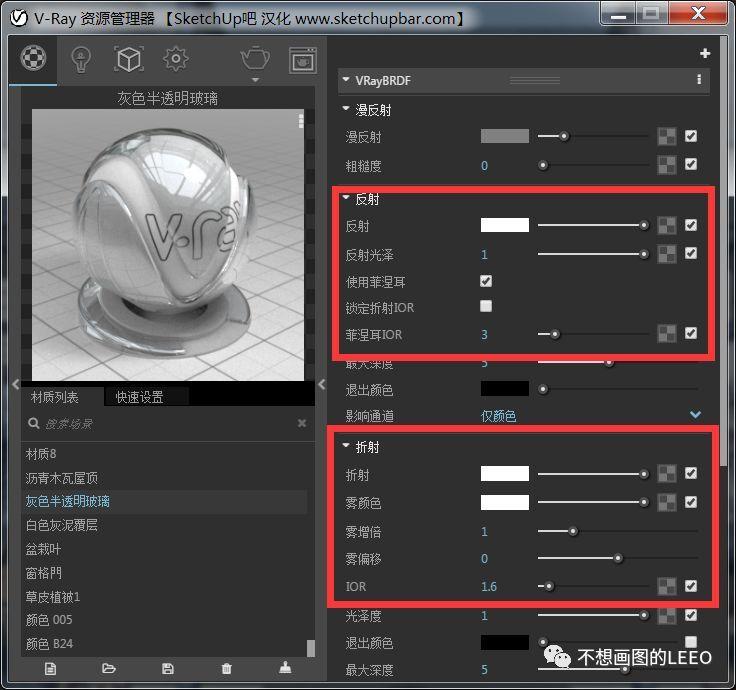Click the material preview thumbnail
736x690 pixels.
click(x=168, y=245)
